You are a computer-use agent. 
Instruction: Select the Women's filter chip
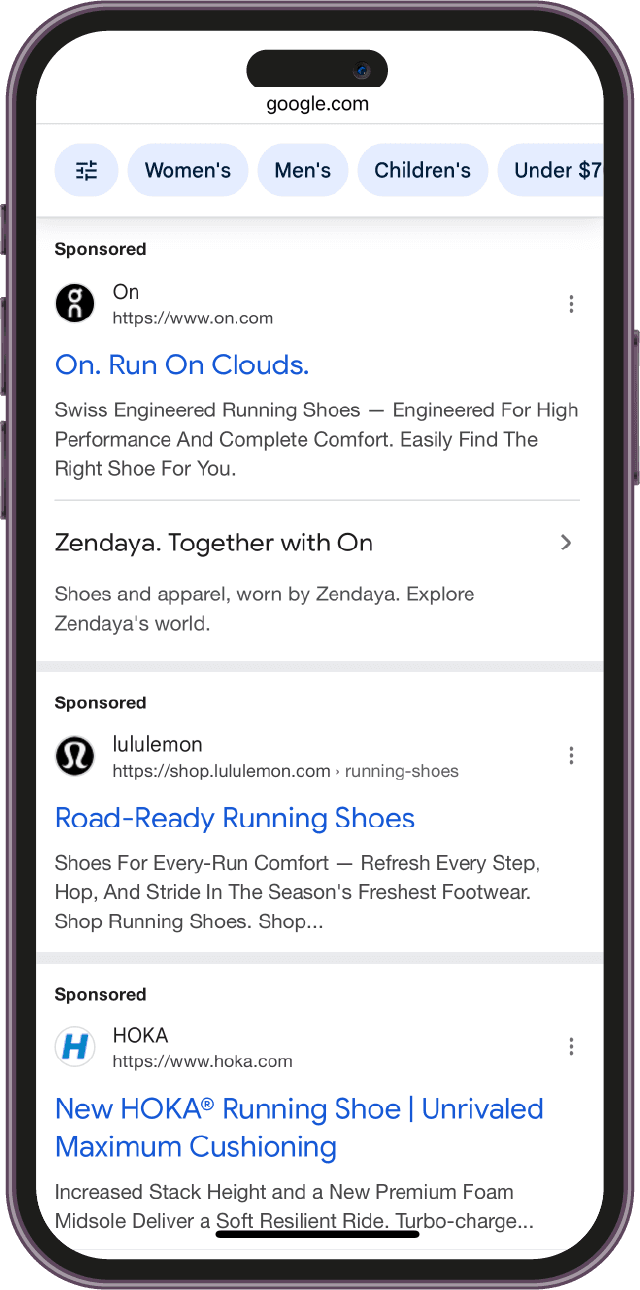pos(187,170)
